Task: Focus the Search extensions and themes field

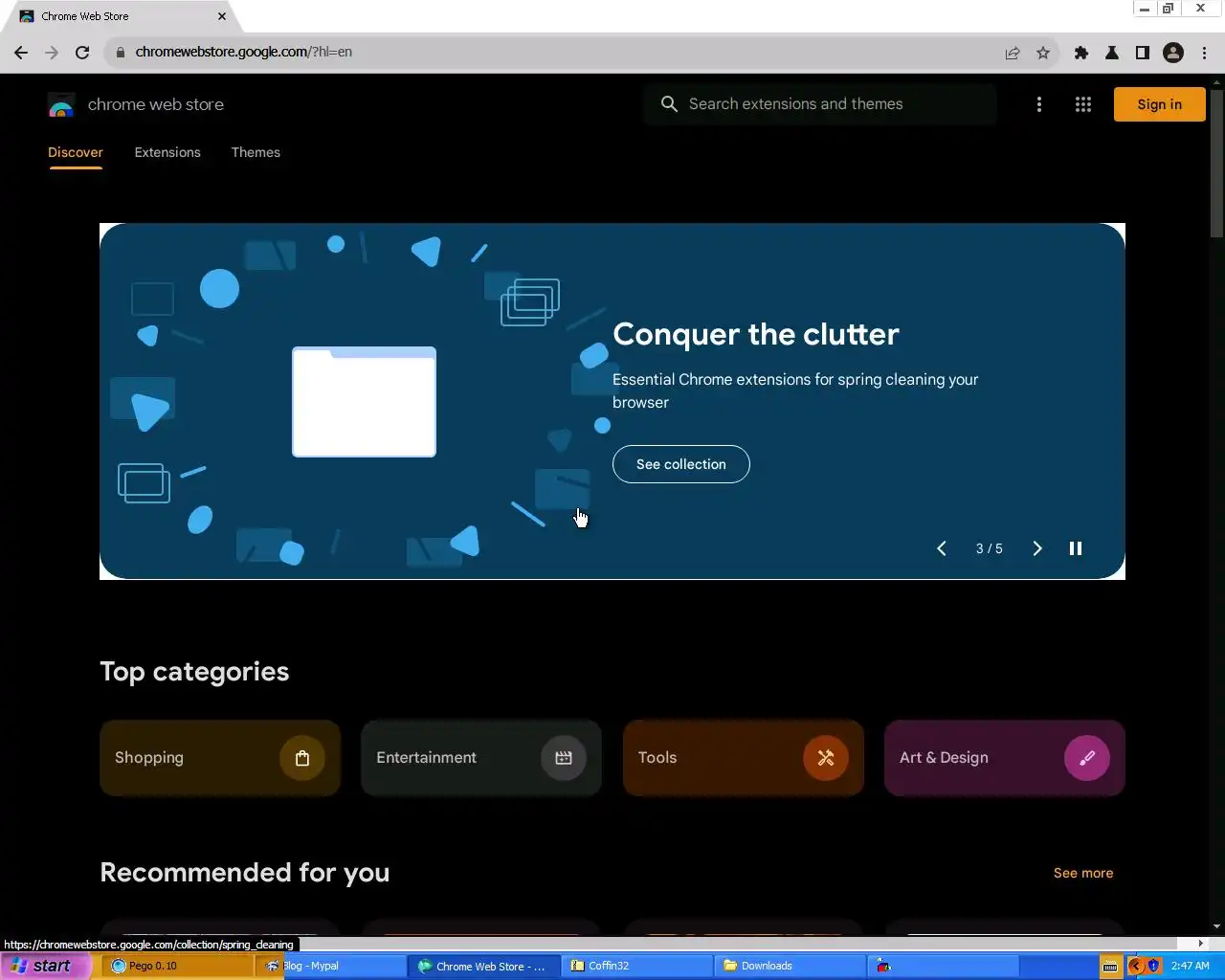Action: (x=821, y=104)
